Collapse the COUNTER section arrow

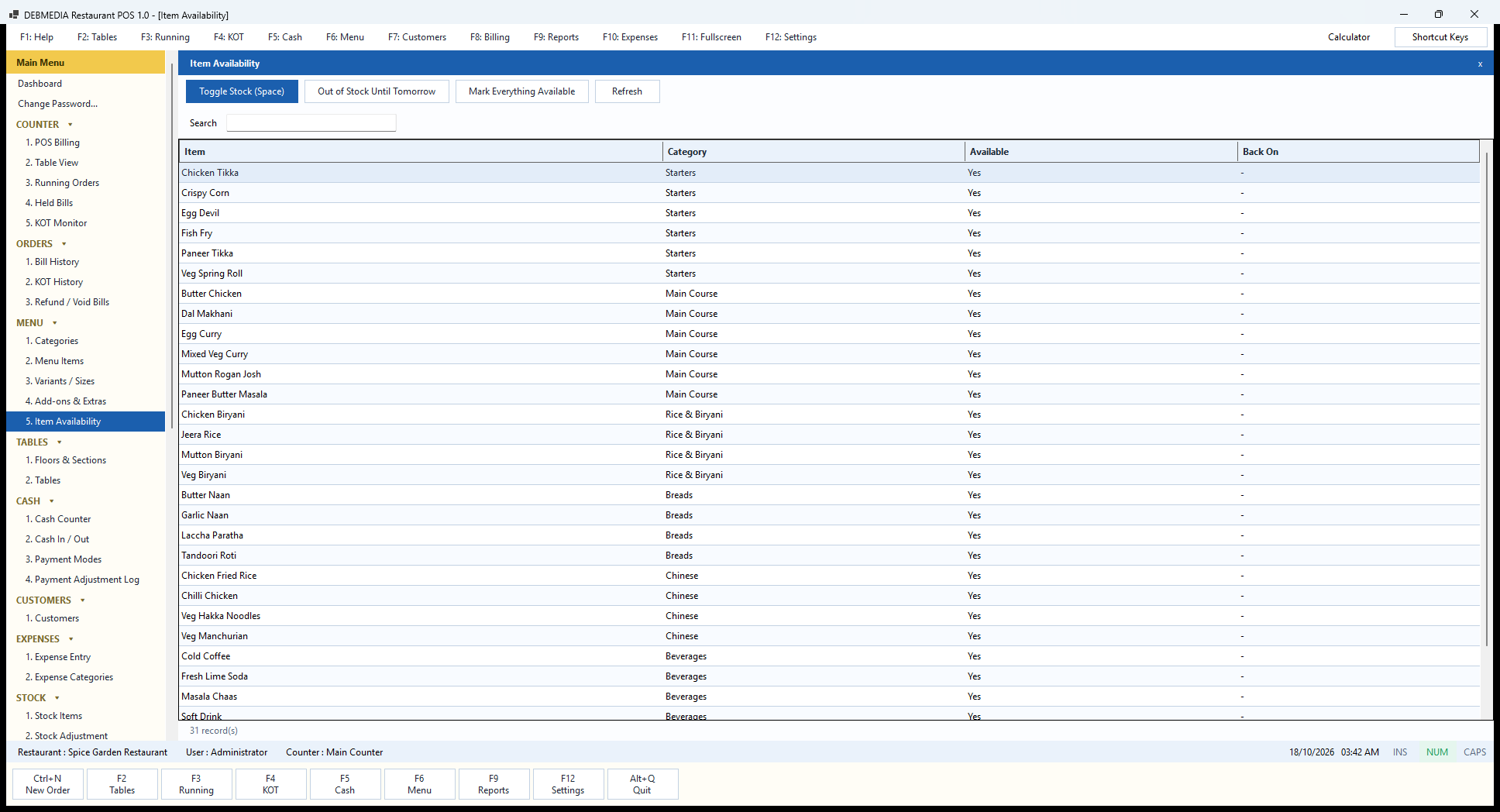pos(71,125)
